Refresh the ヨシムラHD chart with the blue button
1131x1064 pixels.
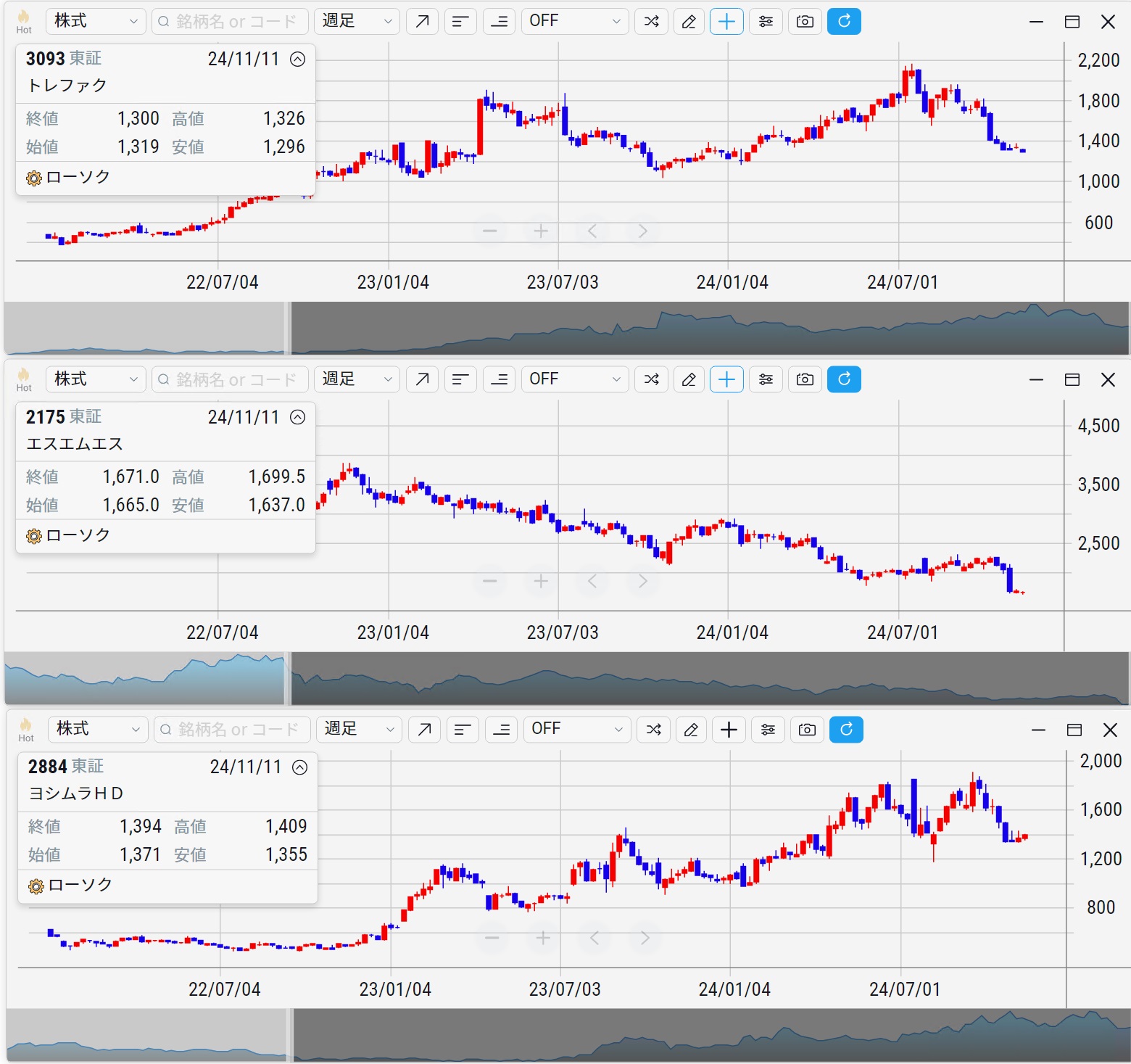pos(846,729)
